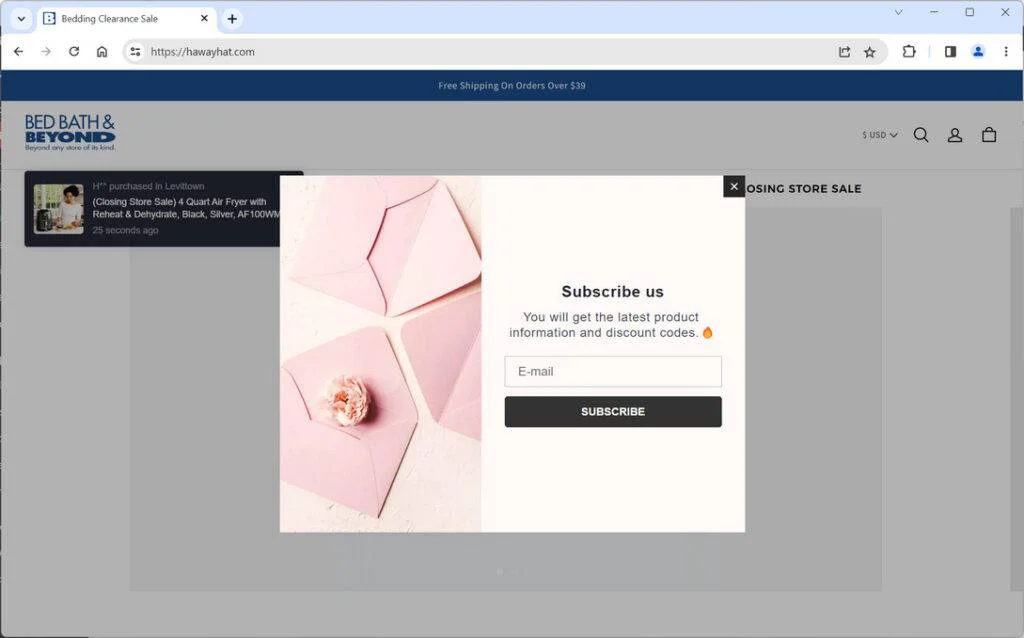The image size is (1024, 638).
Task: Click the Bed Bath & Beyond logo
Action: tap(70, 133)
